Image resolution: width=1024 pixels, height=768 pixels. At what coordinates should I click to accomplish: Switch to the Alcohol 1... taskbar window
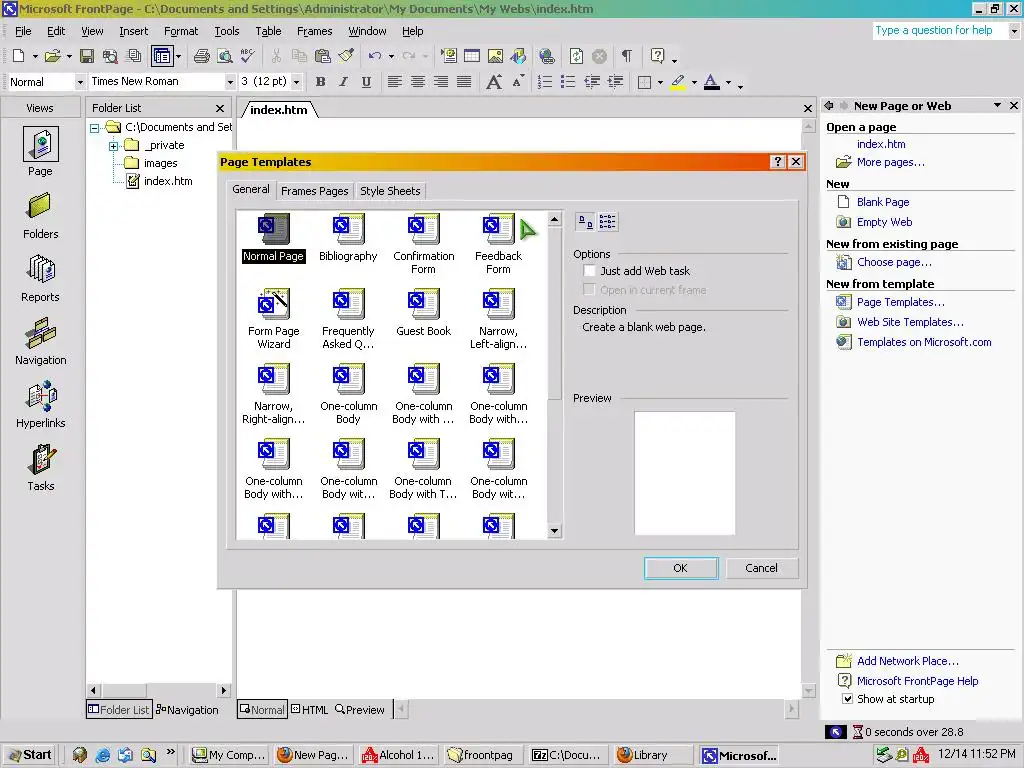click(x=398, y=755)
